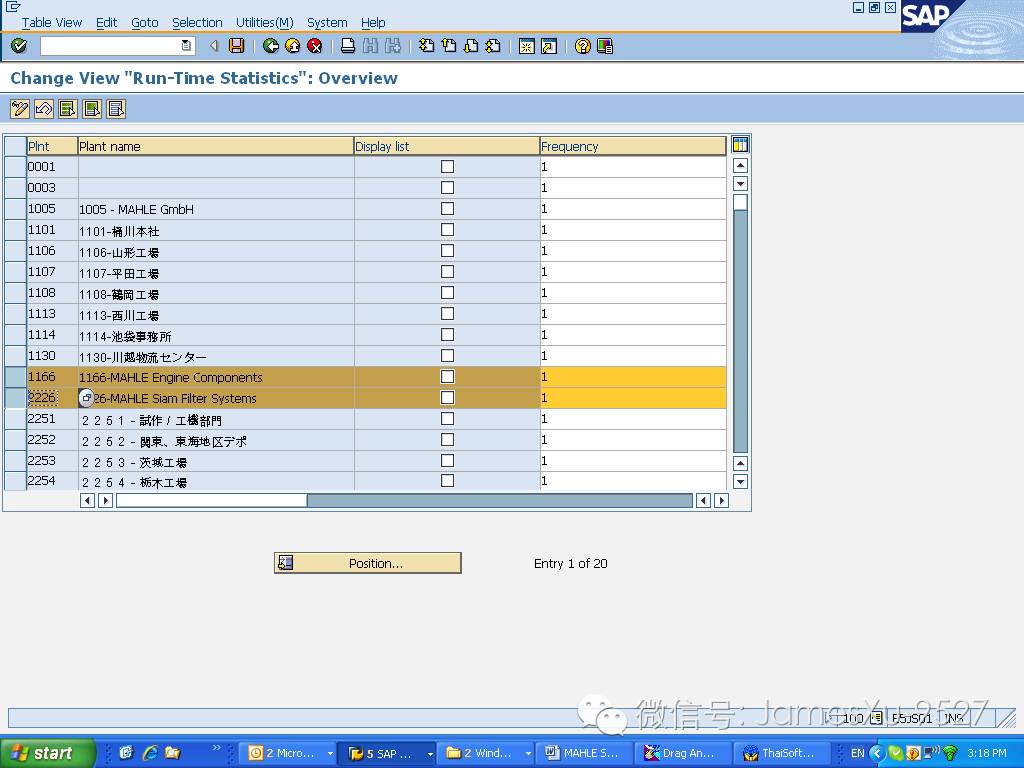Check Display list for plant 2253
This screenshot has width=1024, height=768.
point(447,460)
